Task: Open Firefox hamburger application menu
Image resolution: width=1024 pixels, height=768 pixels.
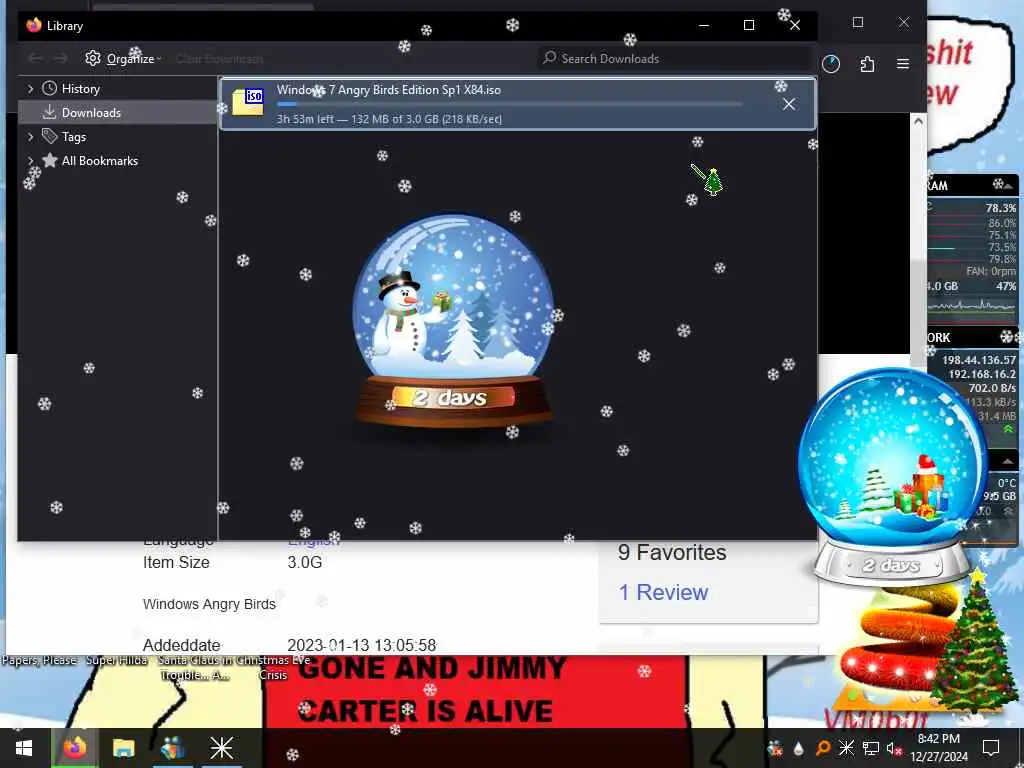Action: [x=903, y=64]
